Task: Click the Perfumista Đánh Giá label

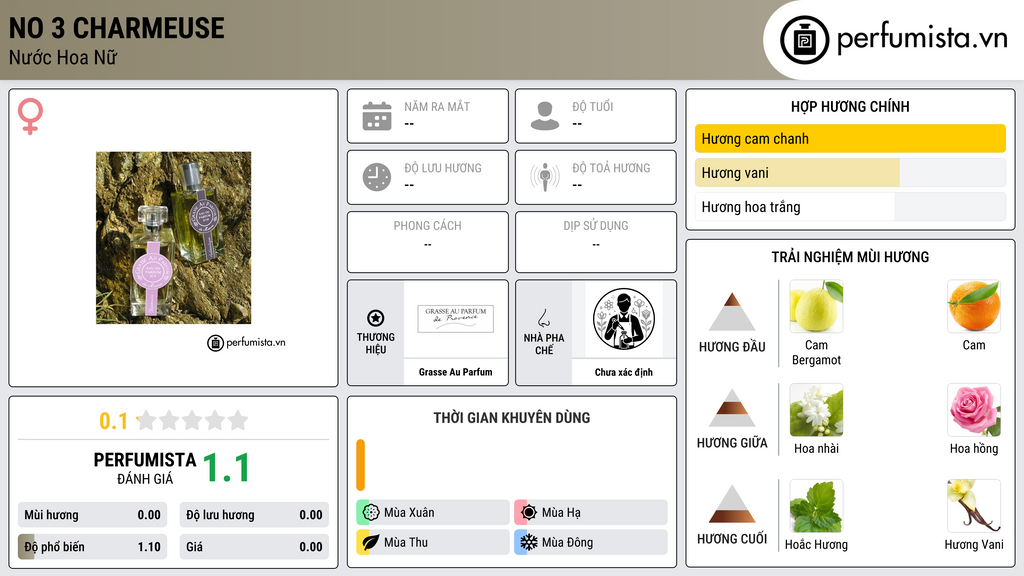Action: point(145,468)
